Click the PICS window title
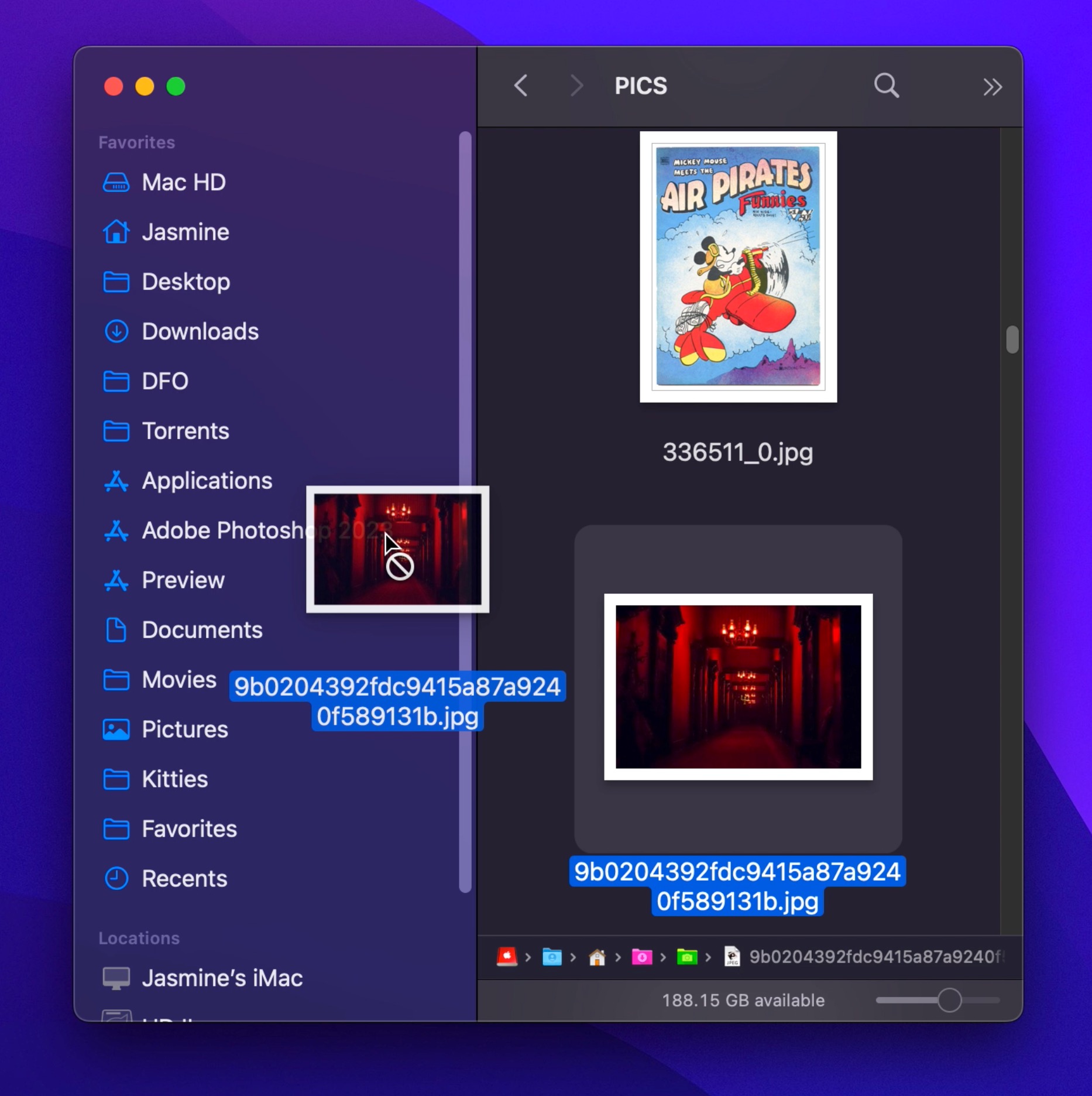Viewport: 1092px width, 1096px height. [641, 86]
